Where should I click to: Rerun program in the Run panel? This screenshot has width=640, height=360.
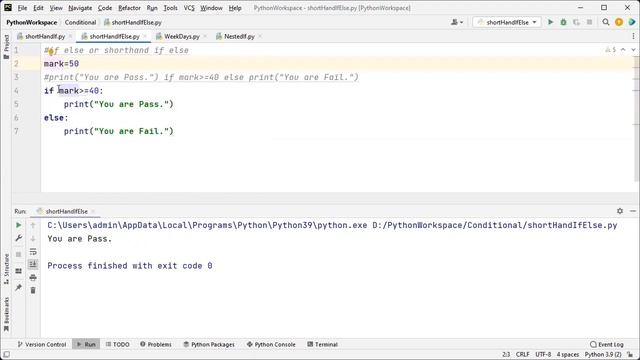[18, 225]
